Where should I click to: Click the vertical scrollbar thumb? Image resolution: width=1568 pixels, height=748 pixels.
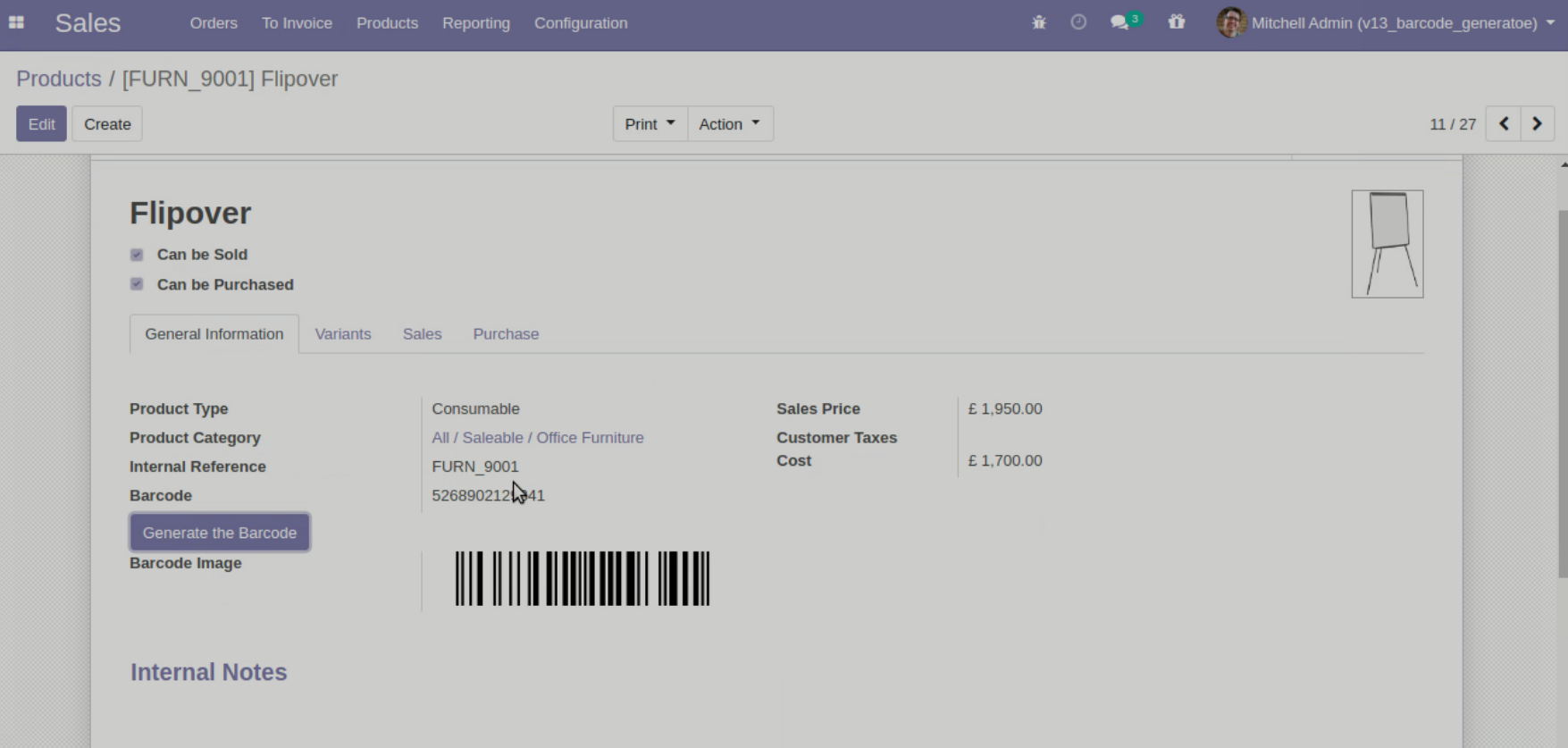[x=1563, y=393]
